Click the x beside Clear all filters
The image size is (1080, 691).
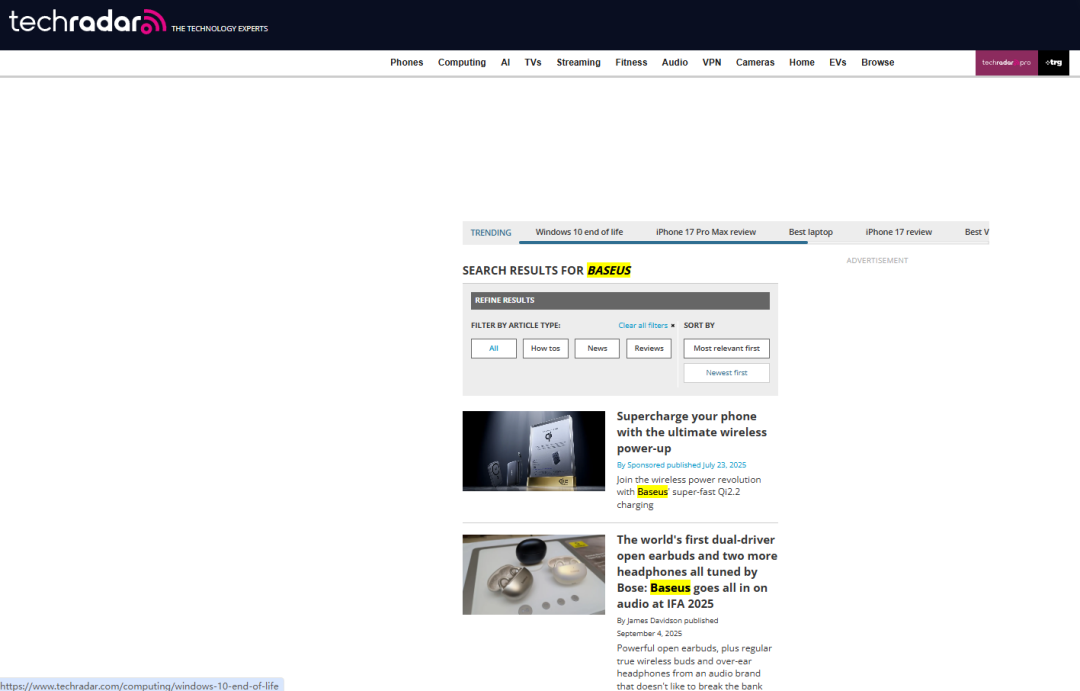click(673, 326)
